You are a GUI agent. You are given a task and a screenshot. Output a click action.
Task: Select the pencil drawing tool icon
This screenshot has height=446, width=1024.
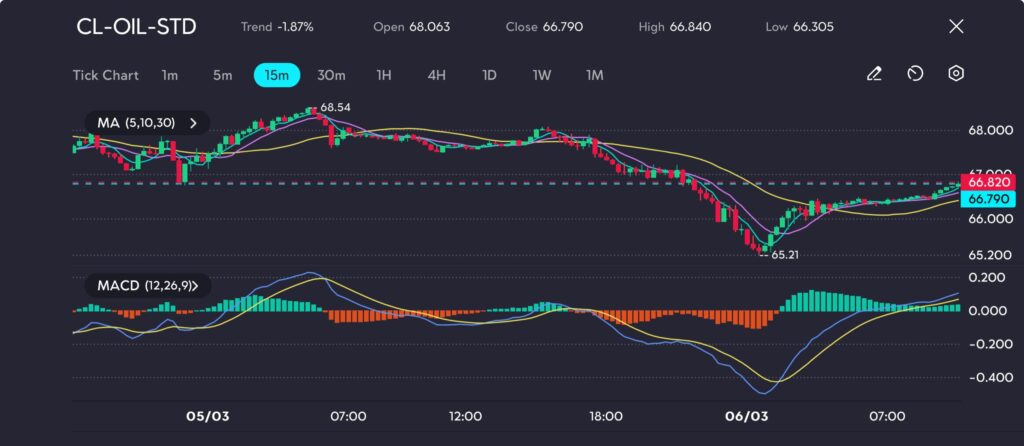874,74
